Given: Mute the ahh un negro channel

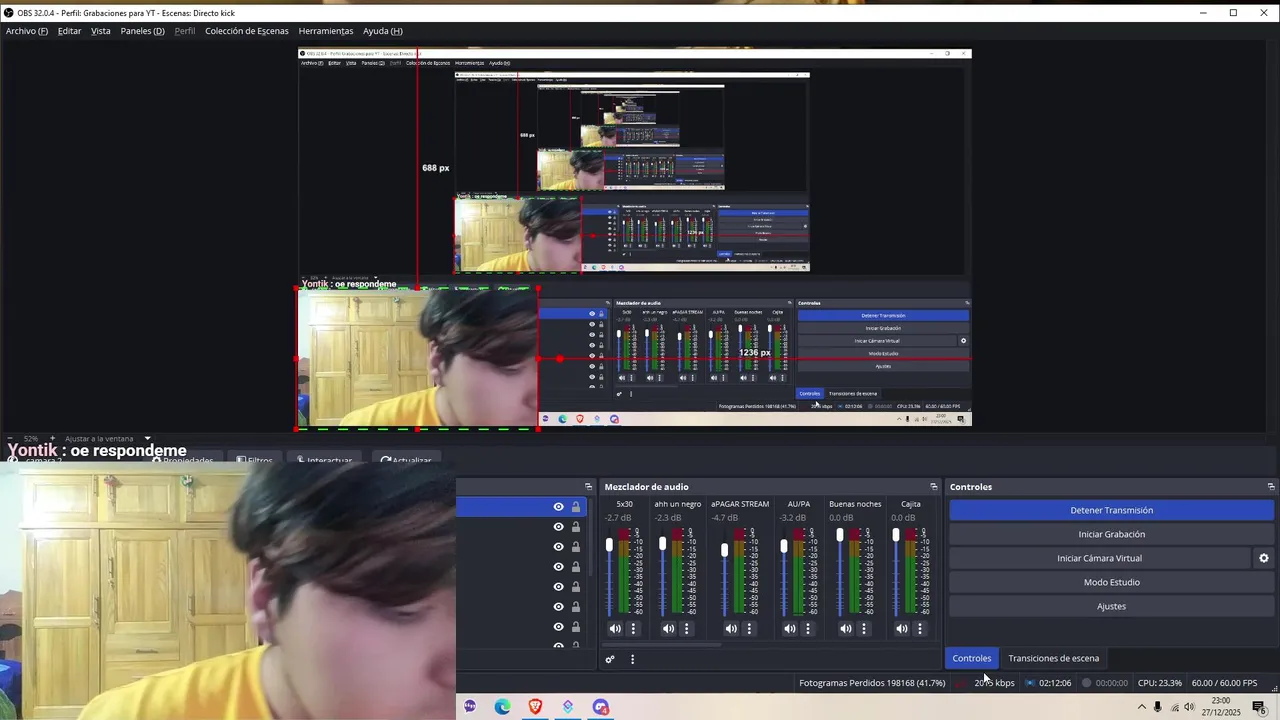Looking at the screenshot, I should point(668,629).
